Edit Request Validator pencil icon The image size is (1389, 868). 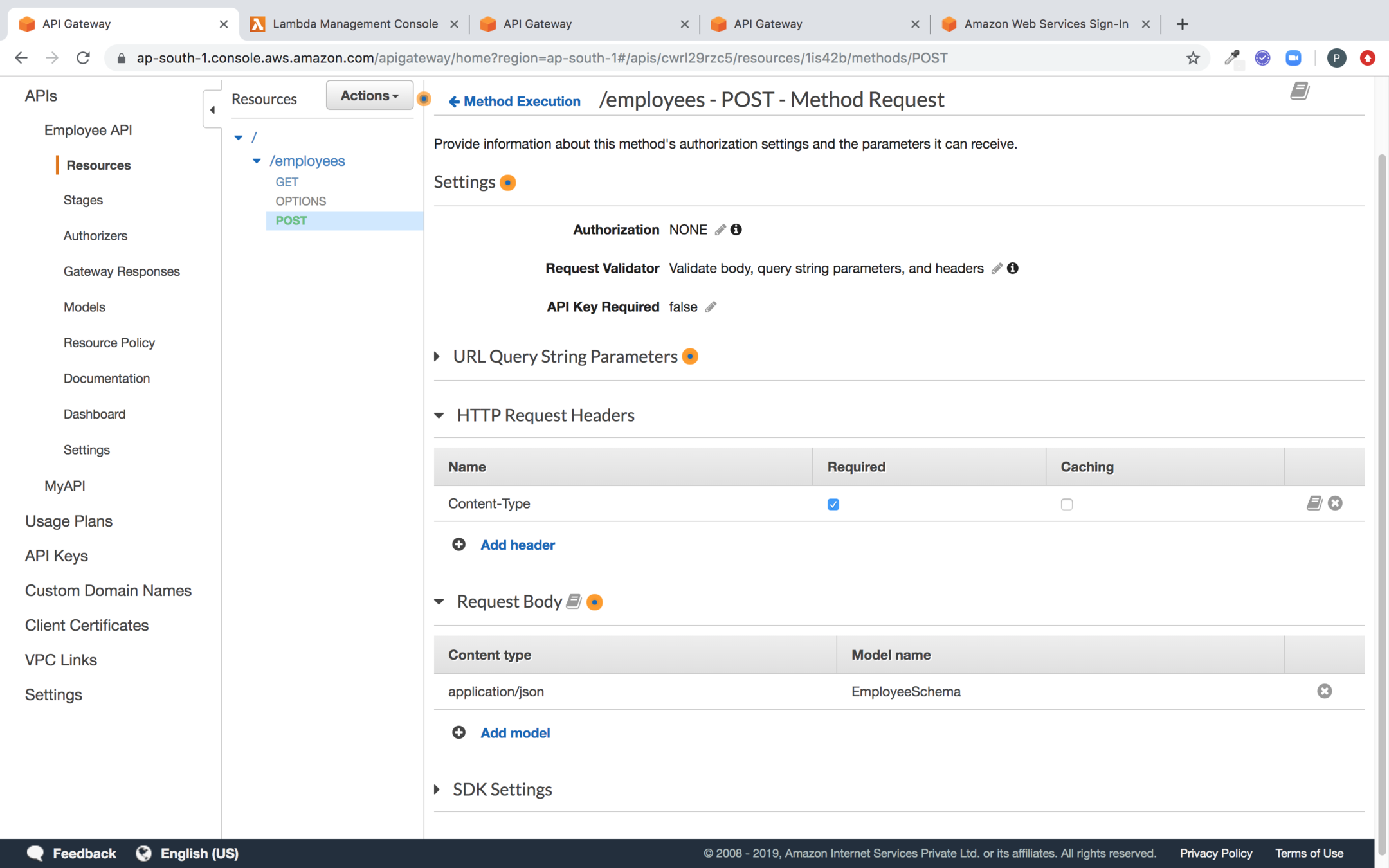[997, 269]
